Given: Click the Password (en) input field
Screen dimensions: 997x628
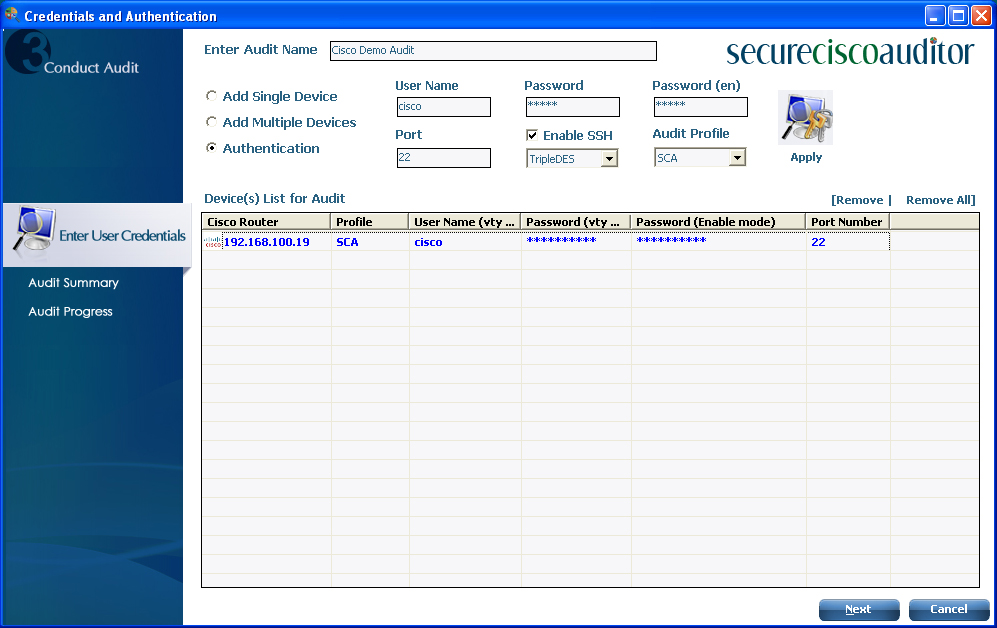Looking at the screenshot, I should 701,107.
